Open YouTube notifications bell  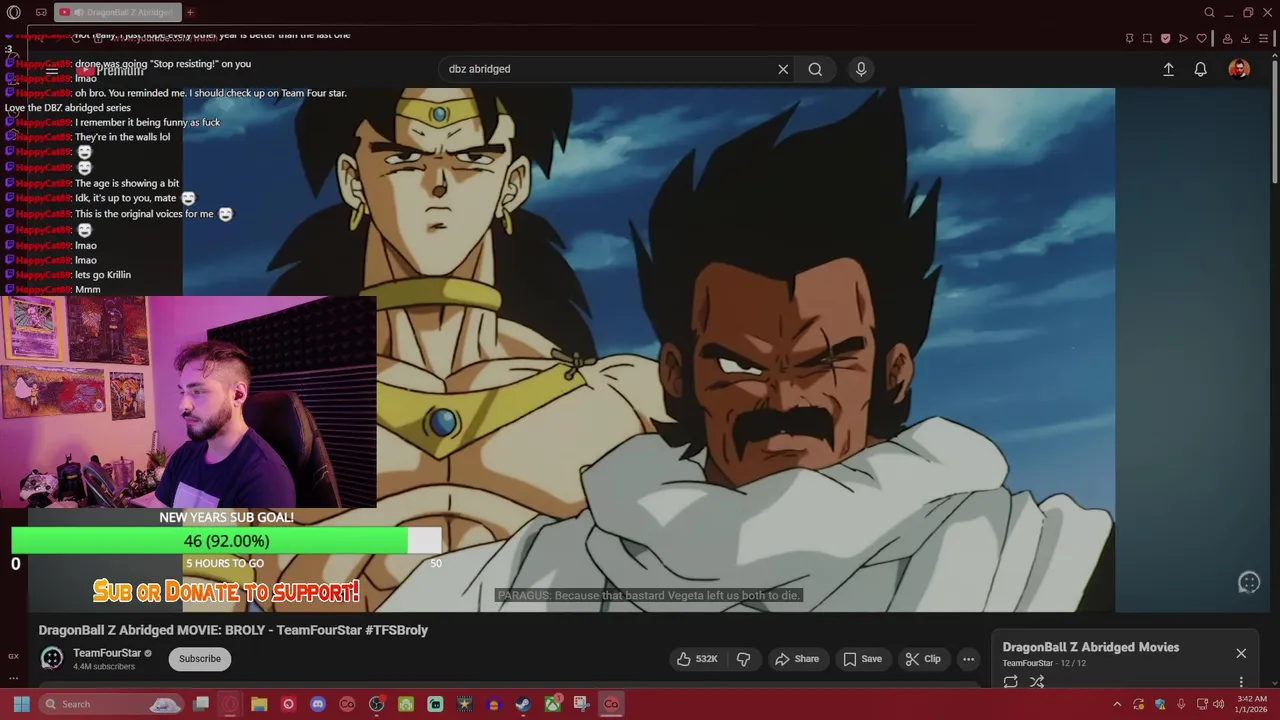point(1200,69)
